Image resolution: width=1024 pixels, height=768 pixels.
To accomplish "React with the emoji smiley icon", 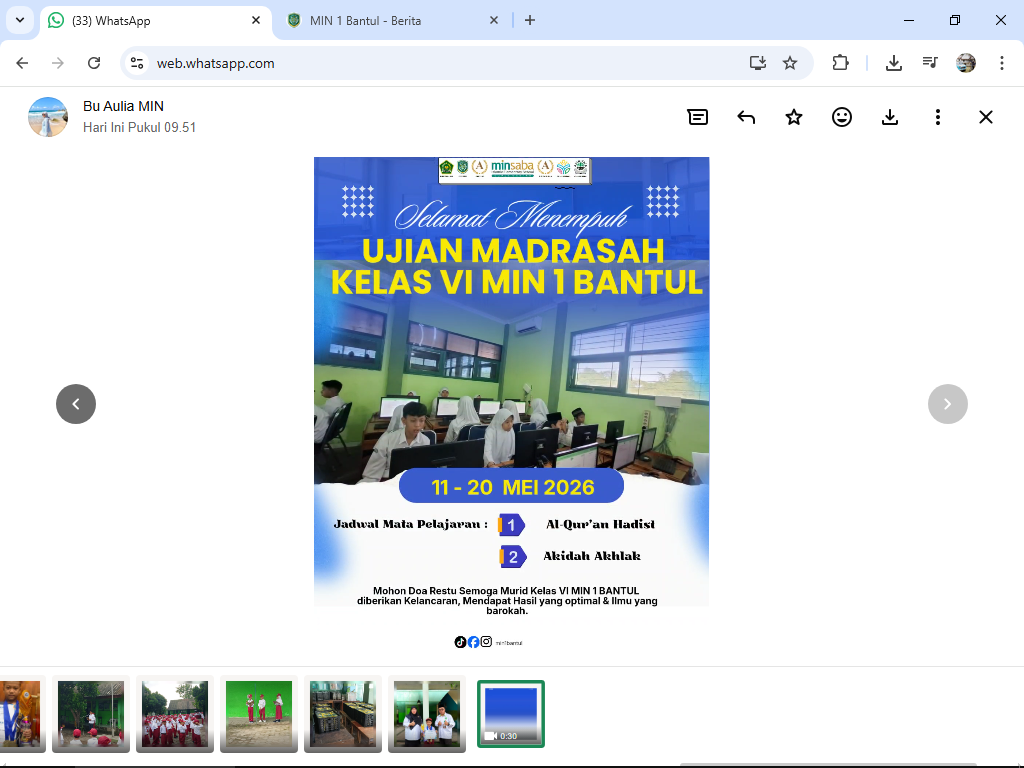I will pos(842,117).
